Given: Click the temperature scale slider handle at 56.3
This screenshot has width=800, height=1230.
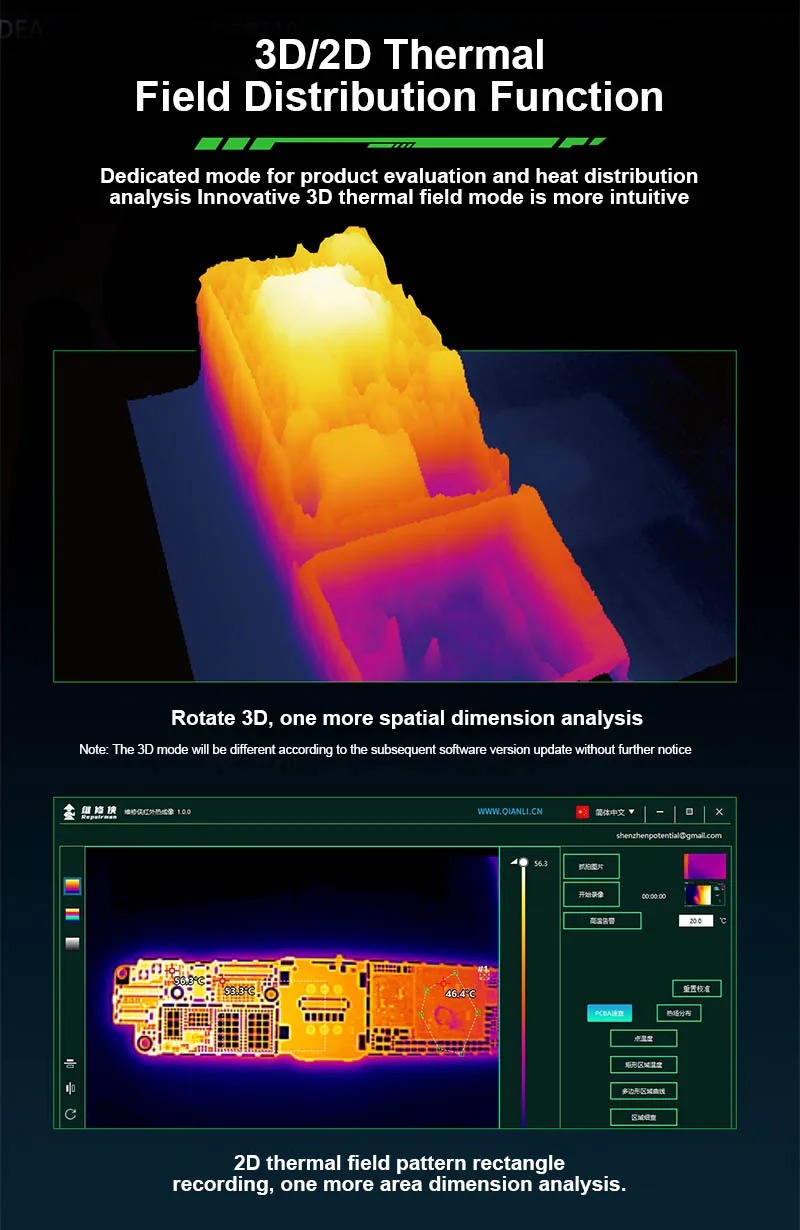Looking at the screenshot, I should (x=522, y=862).
